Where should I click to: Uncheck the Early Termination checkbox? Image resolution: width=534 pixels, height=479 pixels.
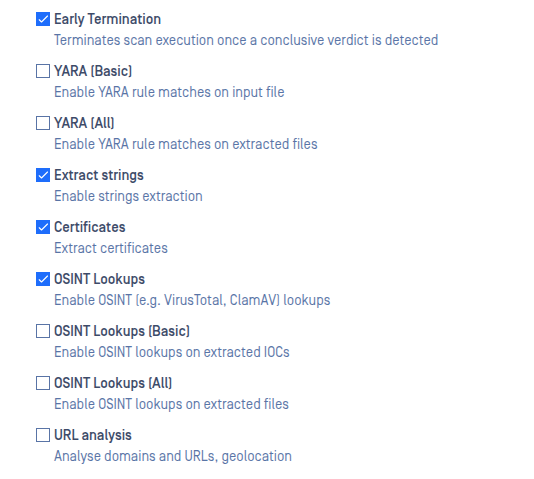pyautogui.click(x=43, y=19)
